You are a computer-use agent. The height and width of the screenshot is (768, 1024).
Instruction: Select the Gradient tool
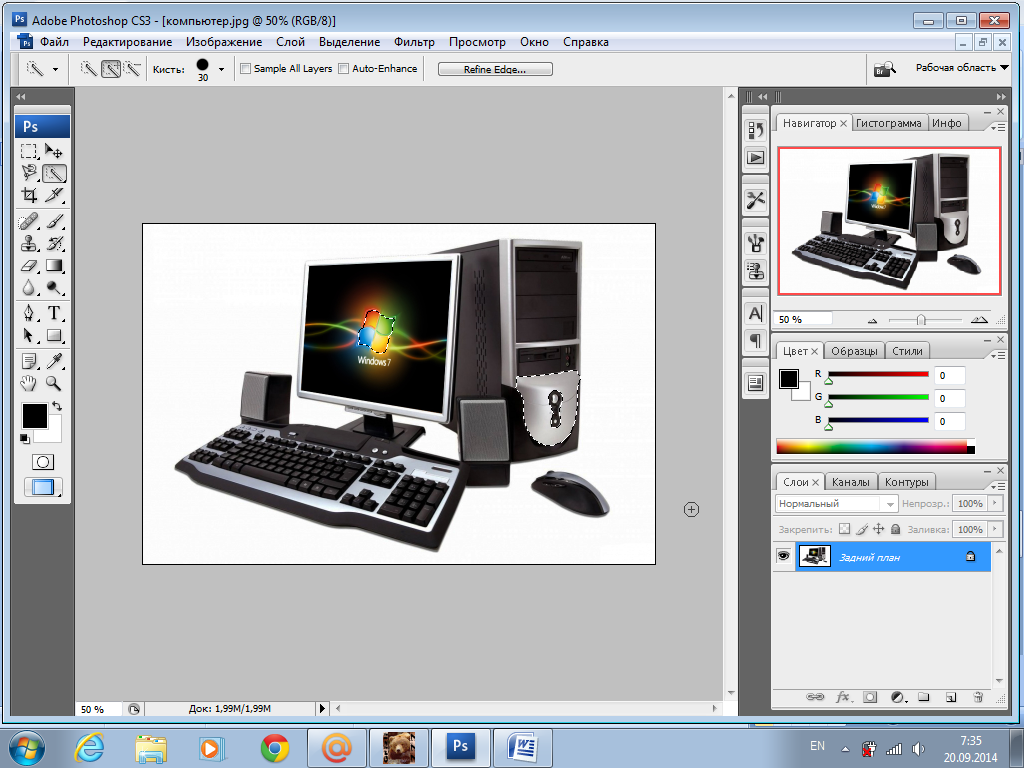click(54, 266)
